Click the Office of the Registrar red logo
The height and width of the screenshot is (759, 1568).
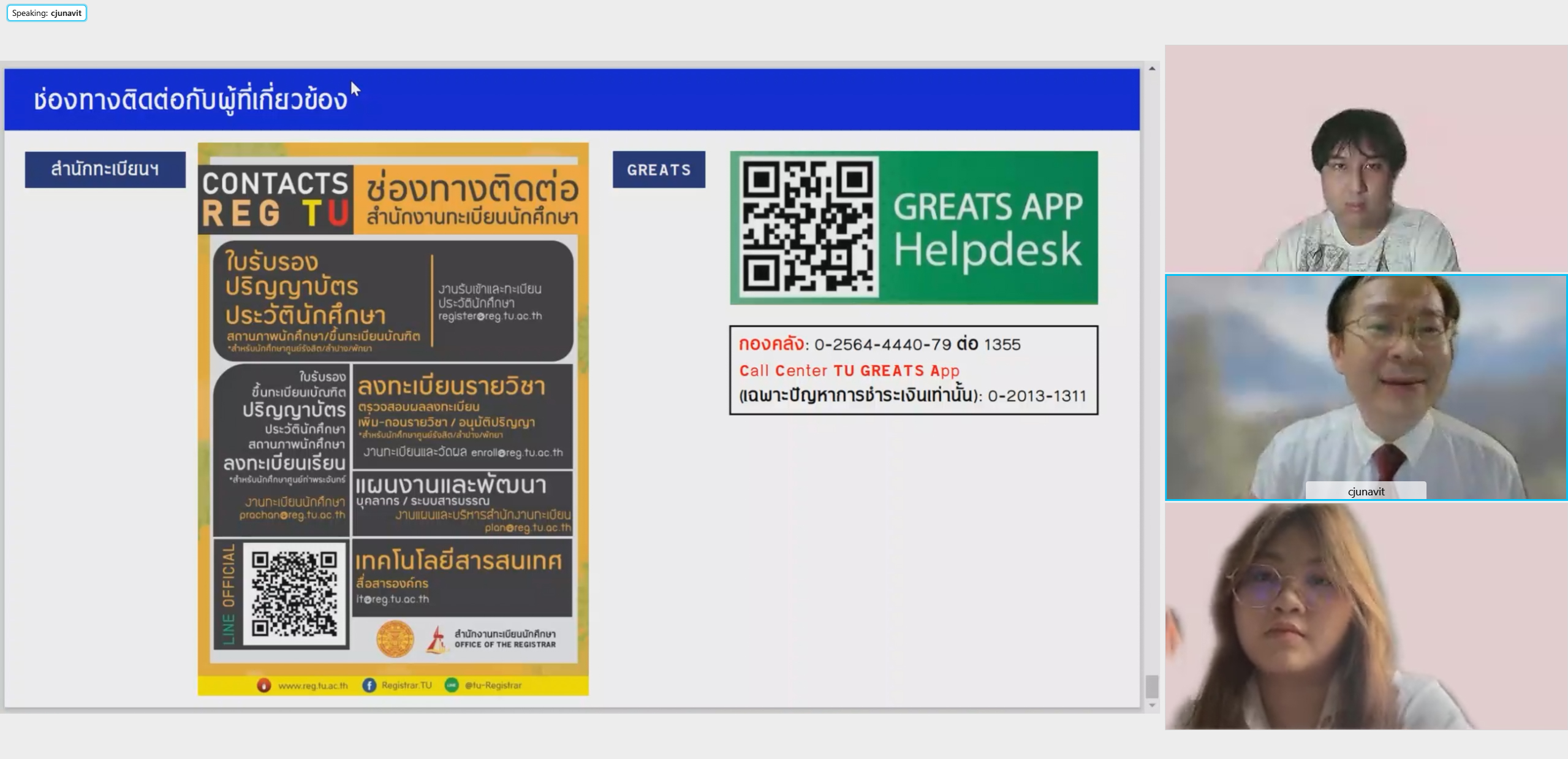tap(436, 639)
